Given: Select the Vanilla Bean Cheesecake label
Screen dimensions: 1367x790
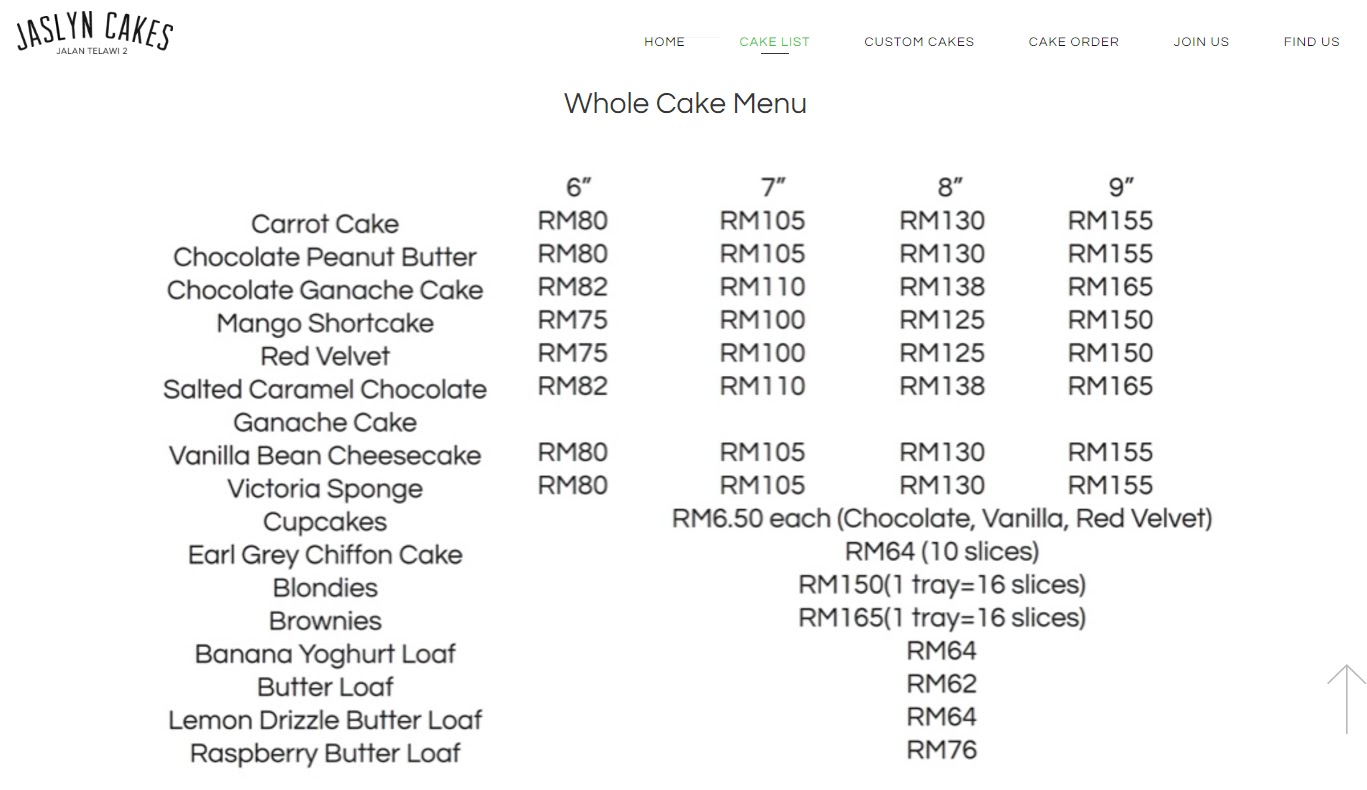Looking at the screenshot, I should 325,456.
